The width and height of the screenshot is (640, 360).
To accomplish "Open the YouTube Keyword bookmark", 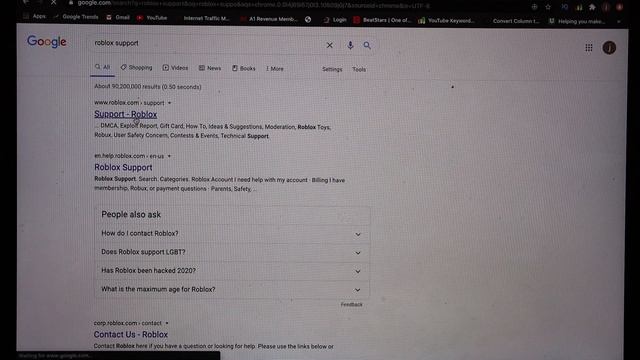I will tap(446, 20).
